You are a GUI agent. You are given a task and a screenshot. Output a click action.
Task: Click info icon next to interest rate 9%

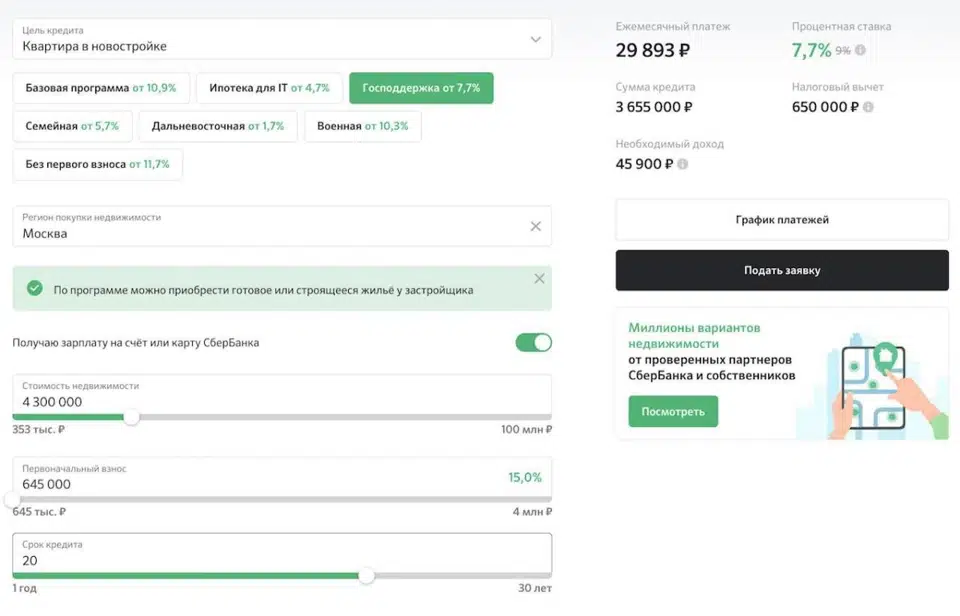pyautogui.click(x=861, y=50)
